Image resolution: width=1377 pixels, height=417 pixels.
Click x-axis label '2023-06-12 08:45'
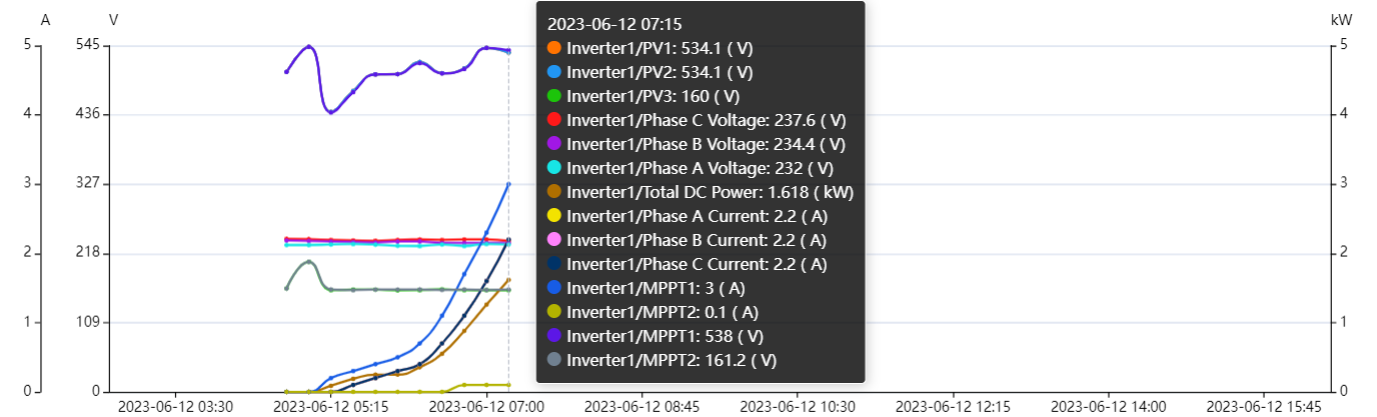pyautogui.click(x=642, y=407)
